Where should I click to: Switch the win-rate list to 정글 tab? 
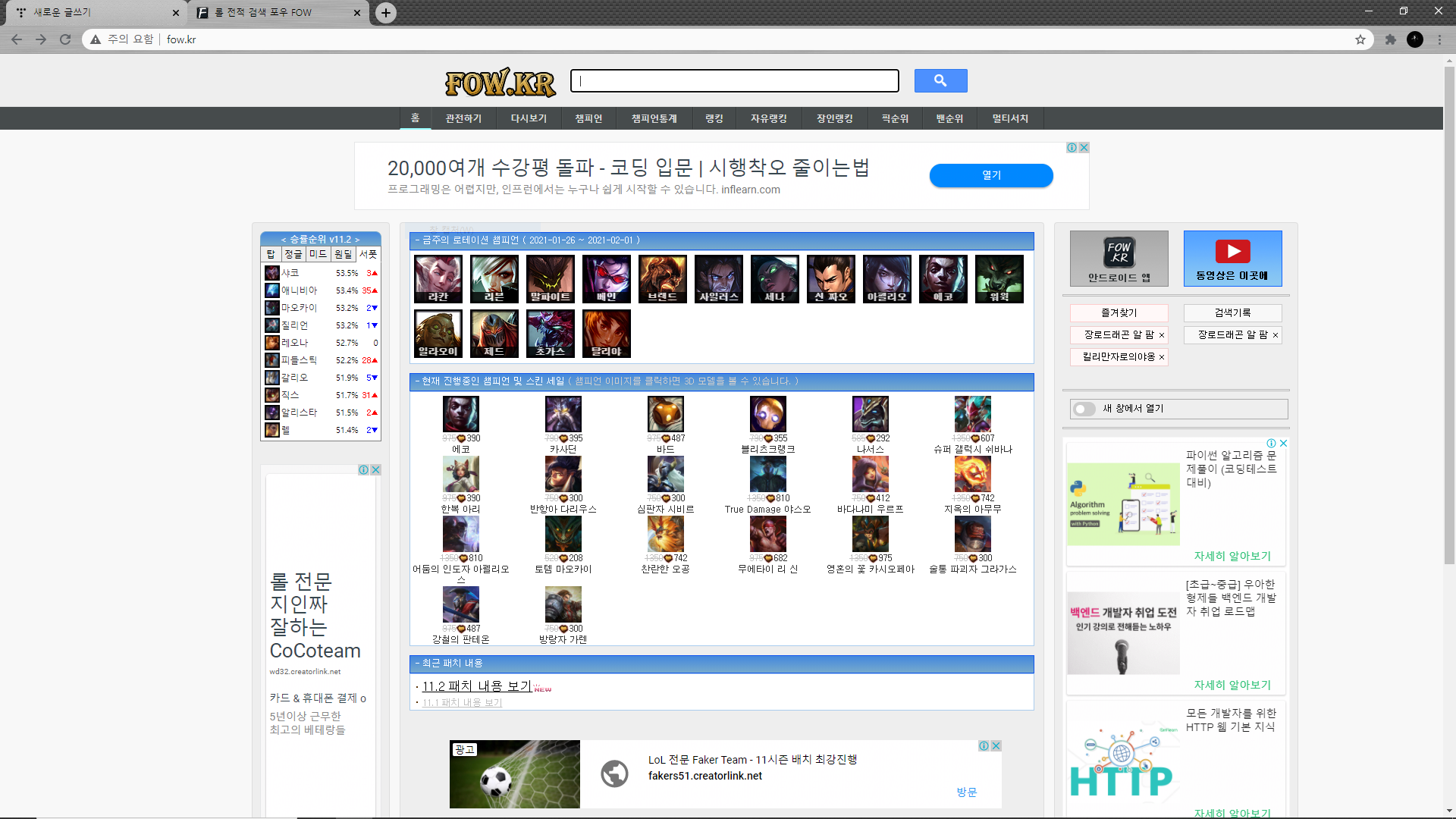(293, 255)
